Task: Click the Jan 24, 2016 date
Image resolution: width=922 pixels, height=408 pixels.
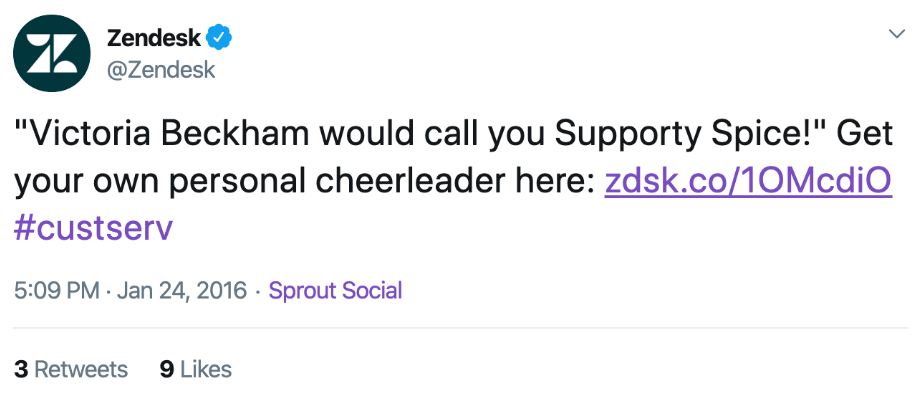Action: (182, 291)
